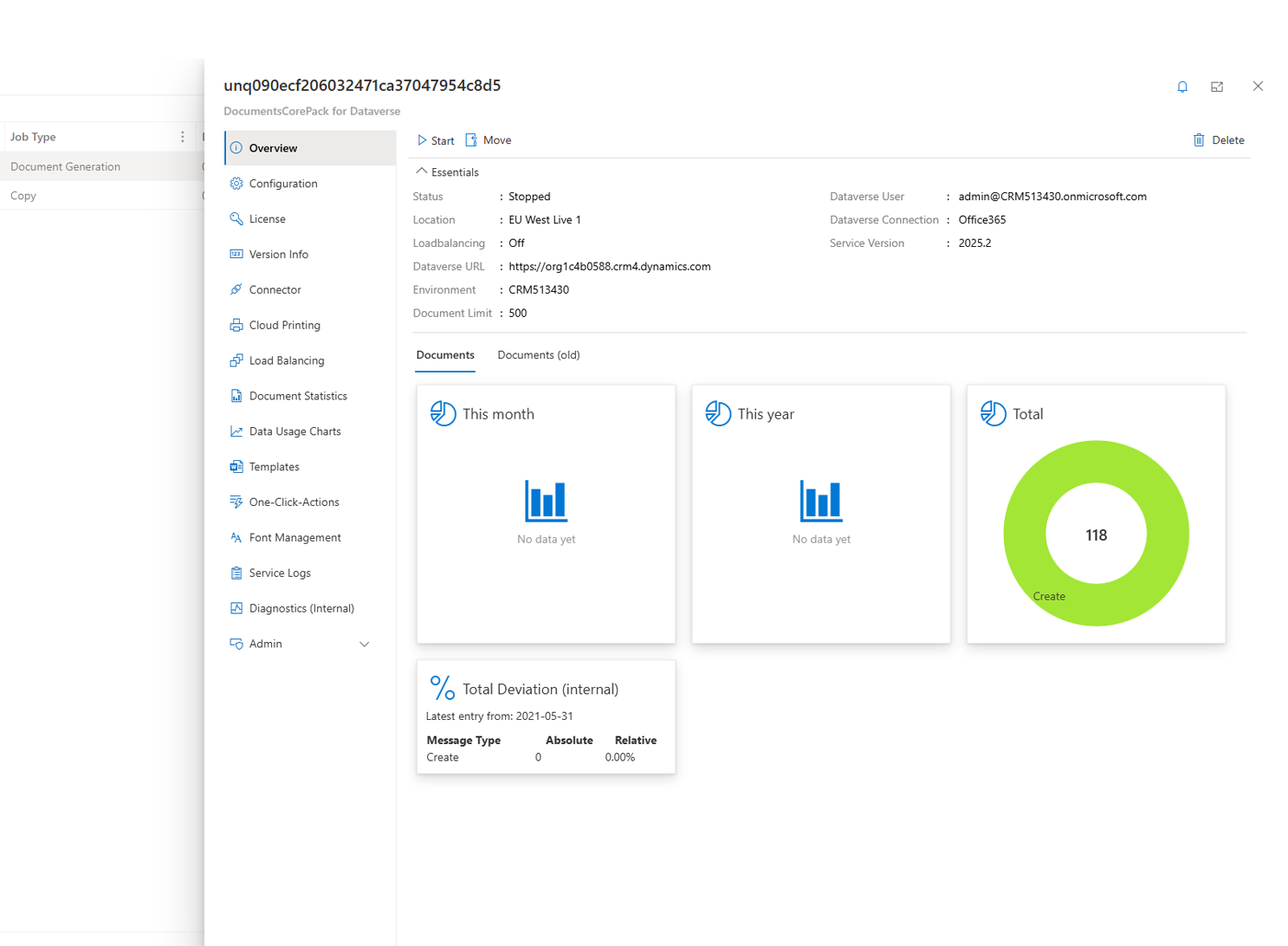
Task: Click the Total pie chart icon
Action: [x=994, y=413]
